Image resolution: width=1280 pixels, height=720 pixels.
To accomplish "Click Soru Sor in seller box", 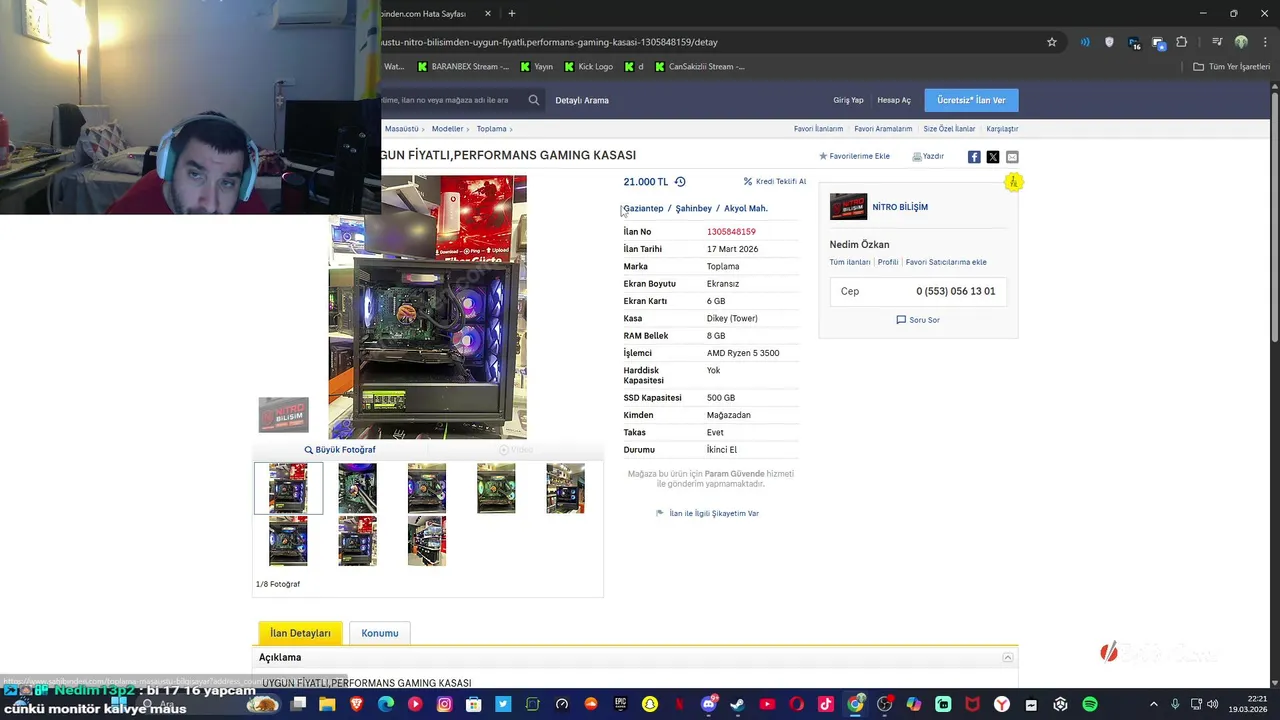I will (x=918, y=320).
